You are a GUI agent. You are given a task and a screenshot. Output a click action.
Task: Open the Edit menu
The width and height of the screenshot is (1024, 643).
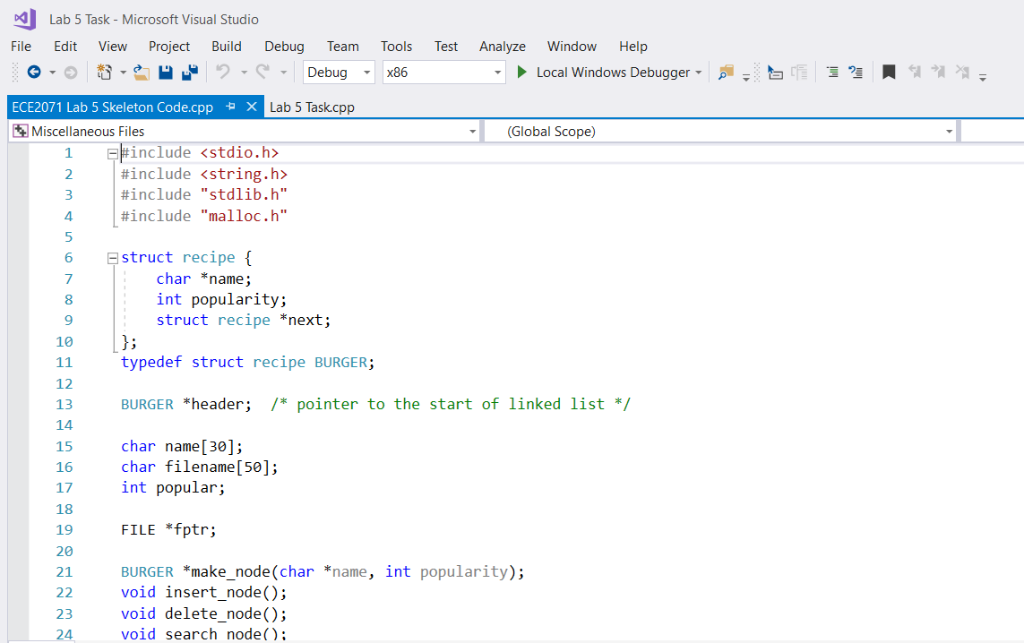[x=65, y=46]
